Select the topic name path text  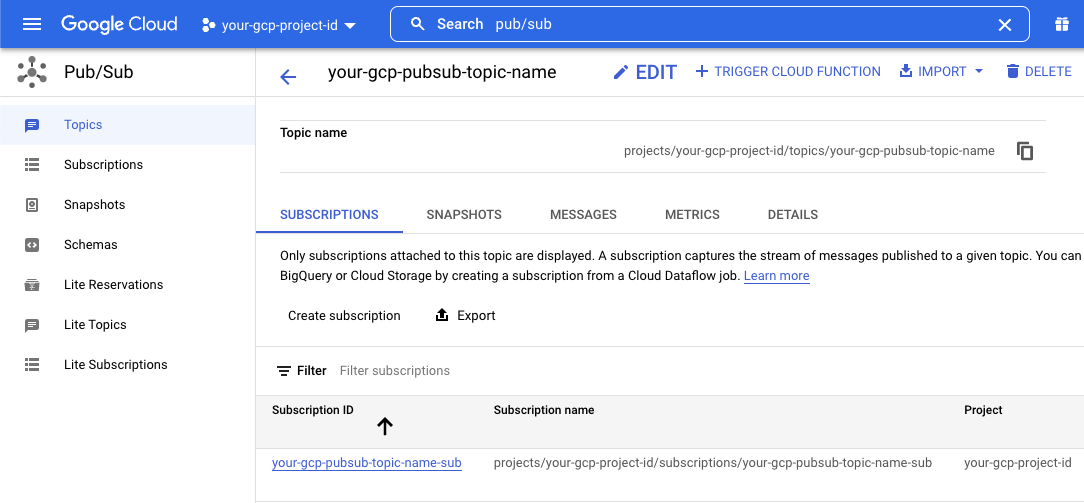(x=809, y=151)
